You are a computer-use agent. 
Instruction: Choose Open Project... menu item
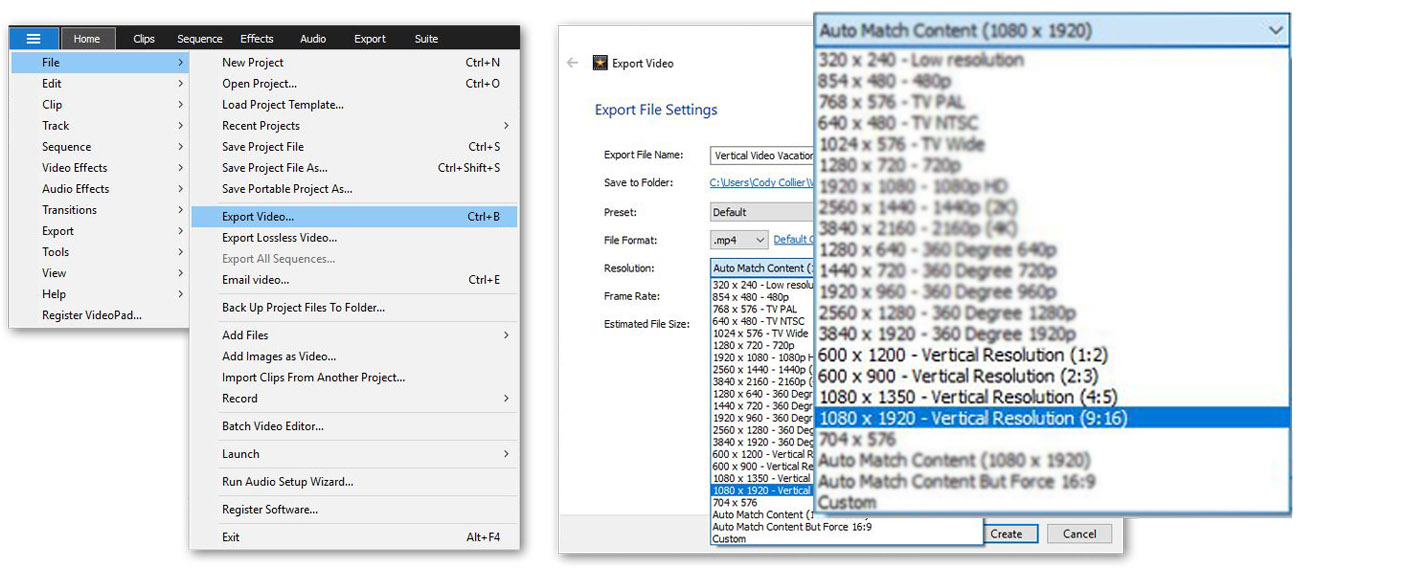click(x=354, y=83)
